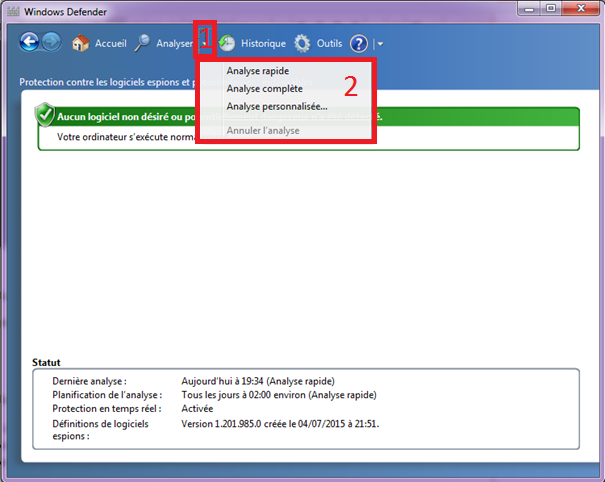Close the Windows Defender window
The image size is (605, 482).
581,8
